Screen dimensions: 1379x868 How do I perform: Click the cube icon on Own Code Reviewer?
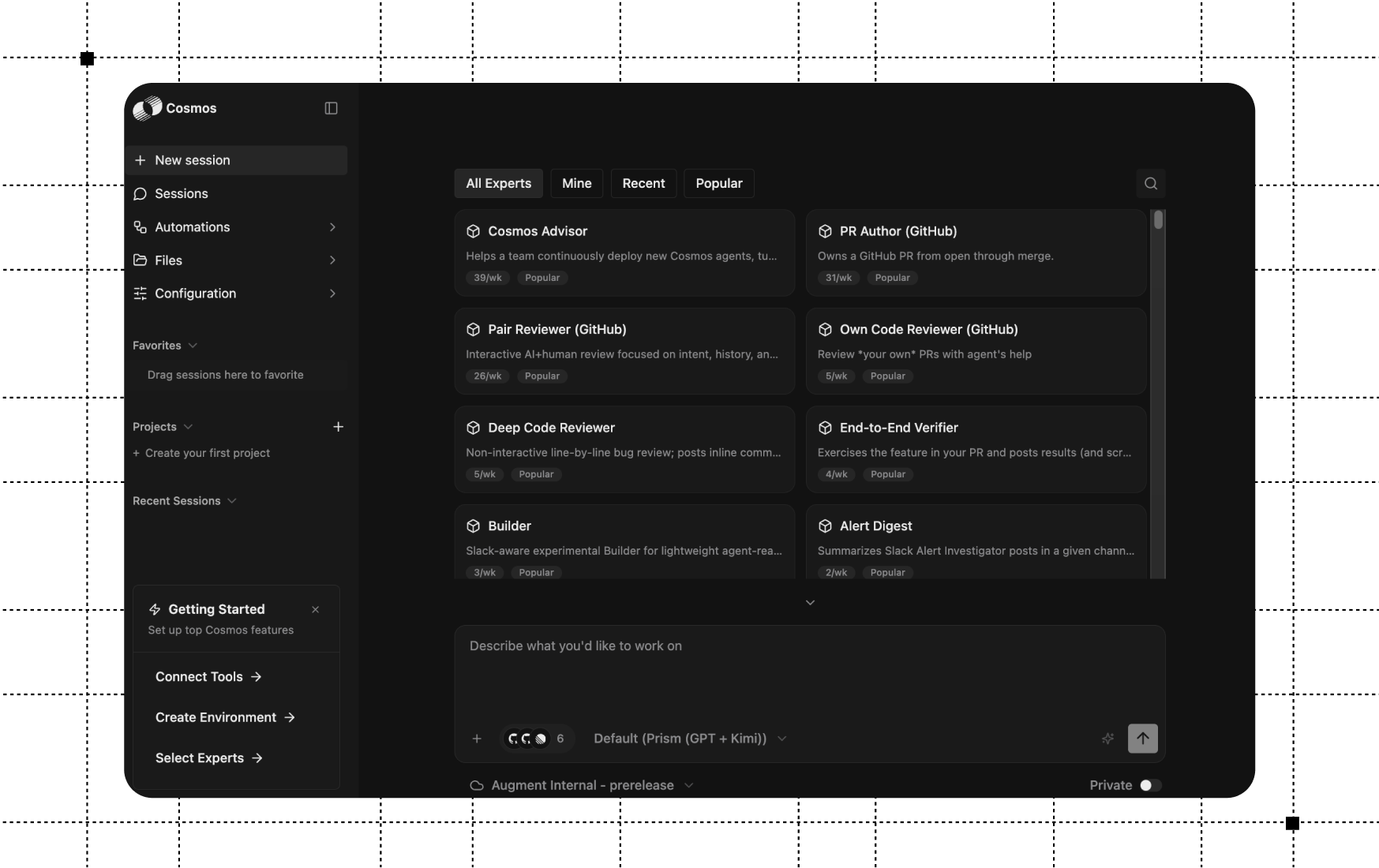click(826, 329)
